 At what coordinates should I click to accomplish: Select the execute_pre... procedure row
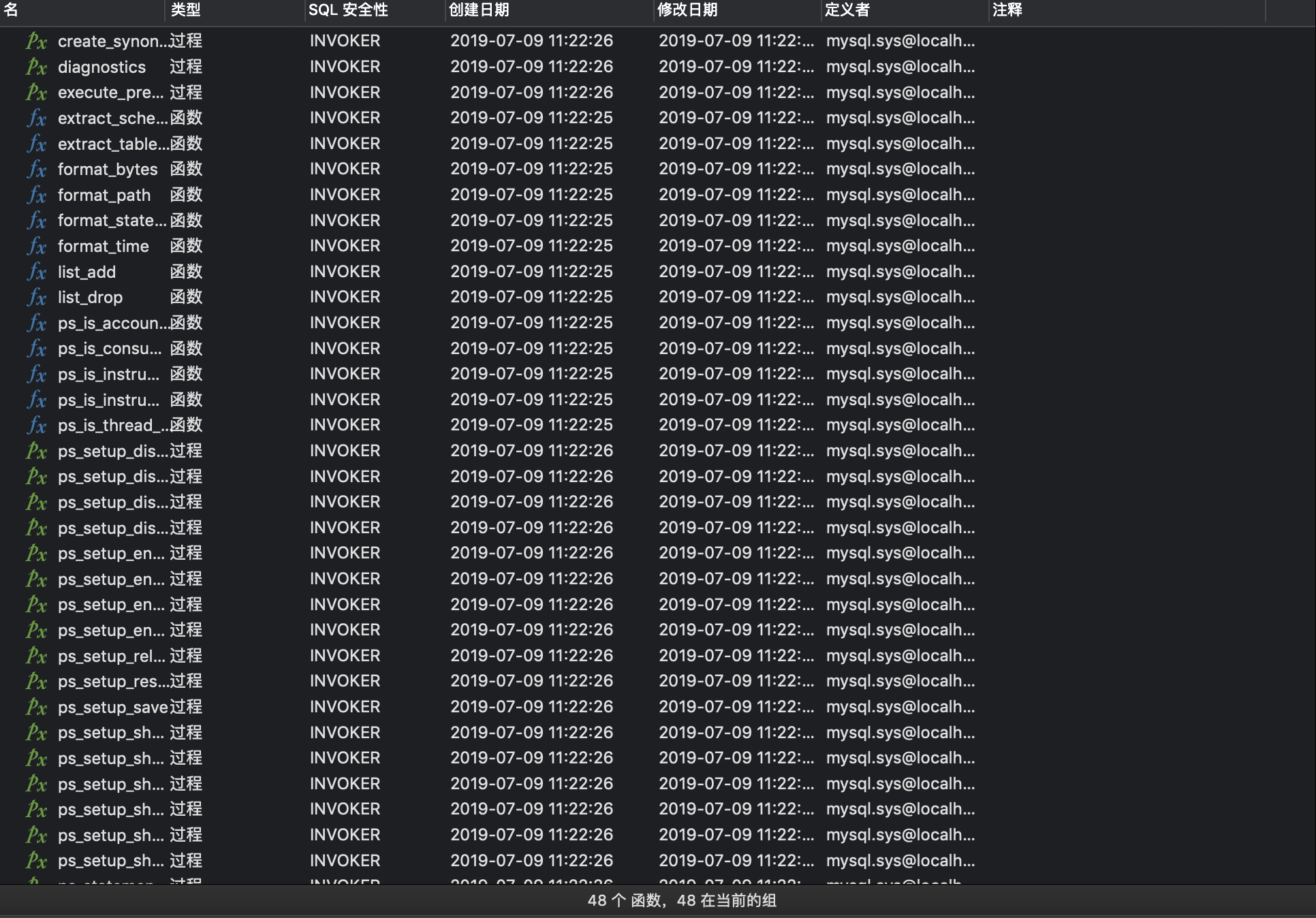click(110, 92)
